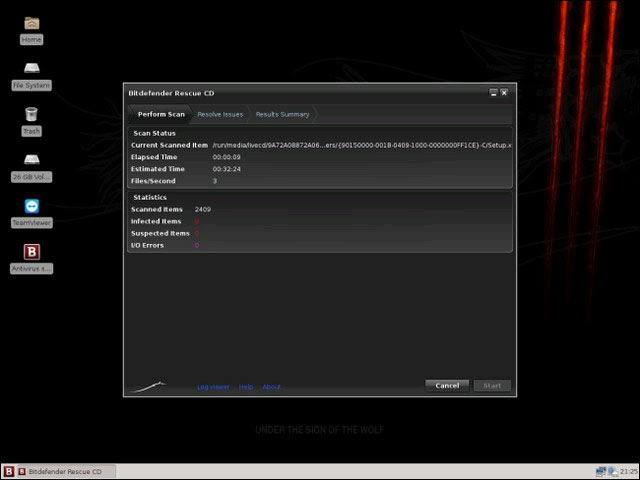Close the Bitdefender Rescue CD window

click(x=504, y=93)
